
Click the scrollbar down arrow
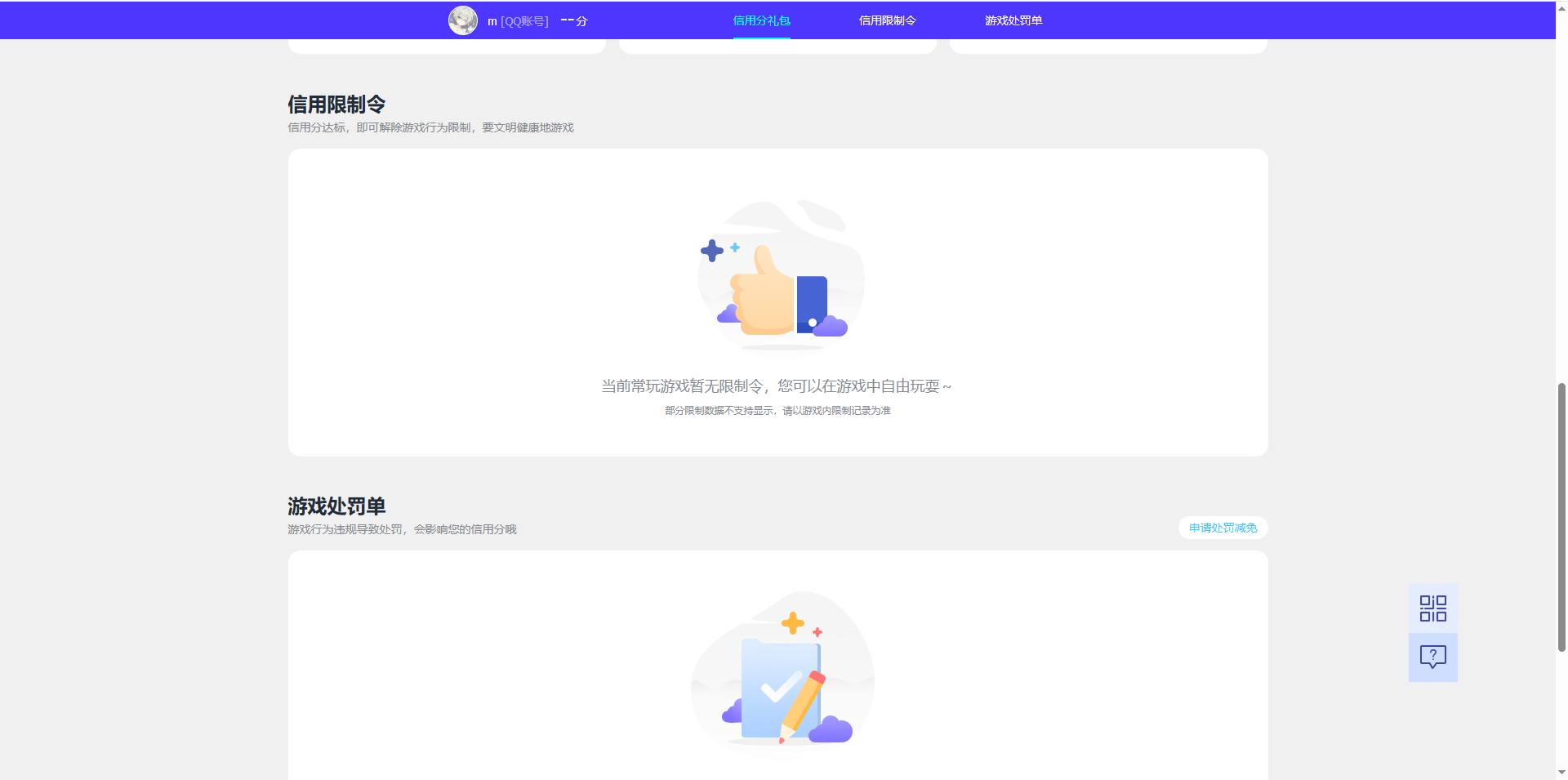1561,773
